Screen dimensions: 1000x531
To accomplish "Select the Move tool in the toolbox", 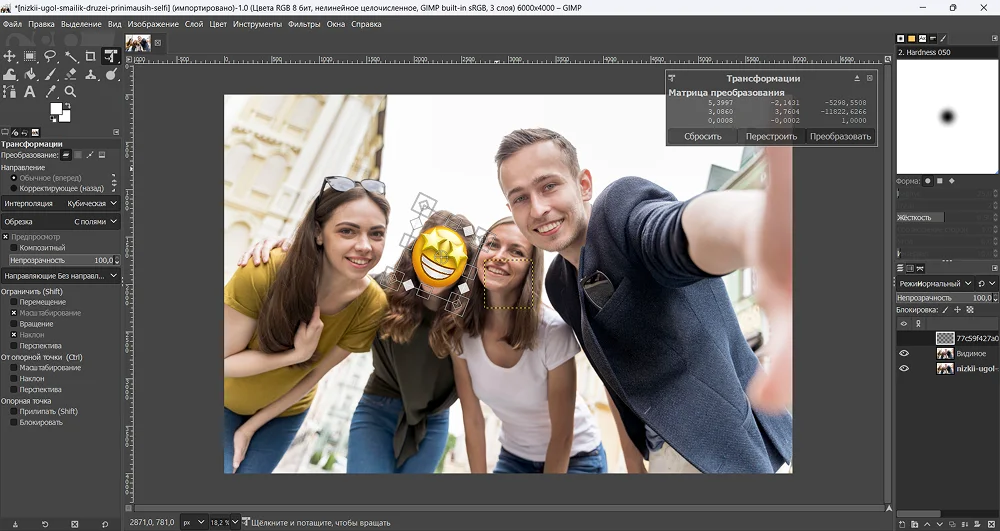I will tap(9, 57).
